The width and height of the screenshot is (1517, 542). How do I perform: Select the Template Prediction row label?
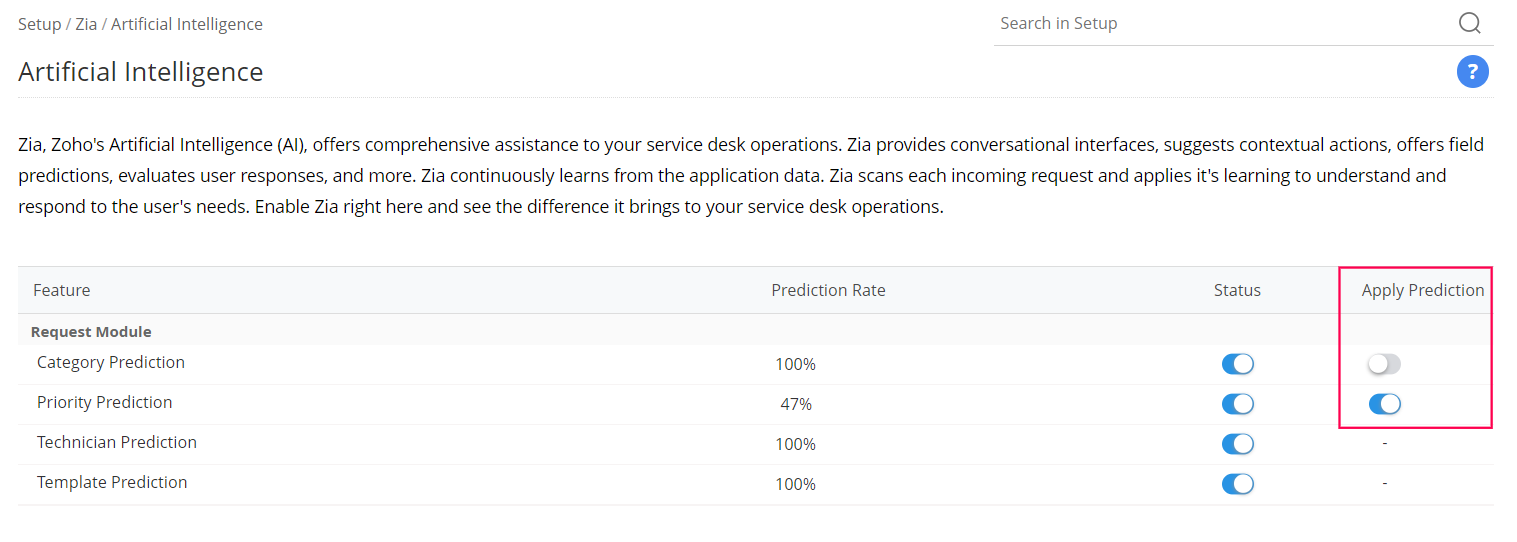[x=112, y=482]
